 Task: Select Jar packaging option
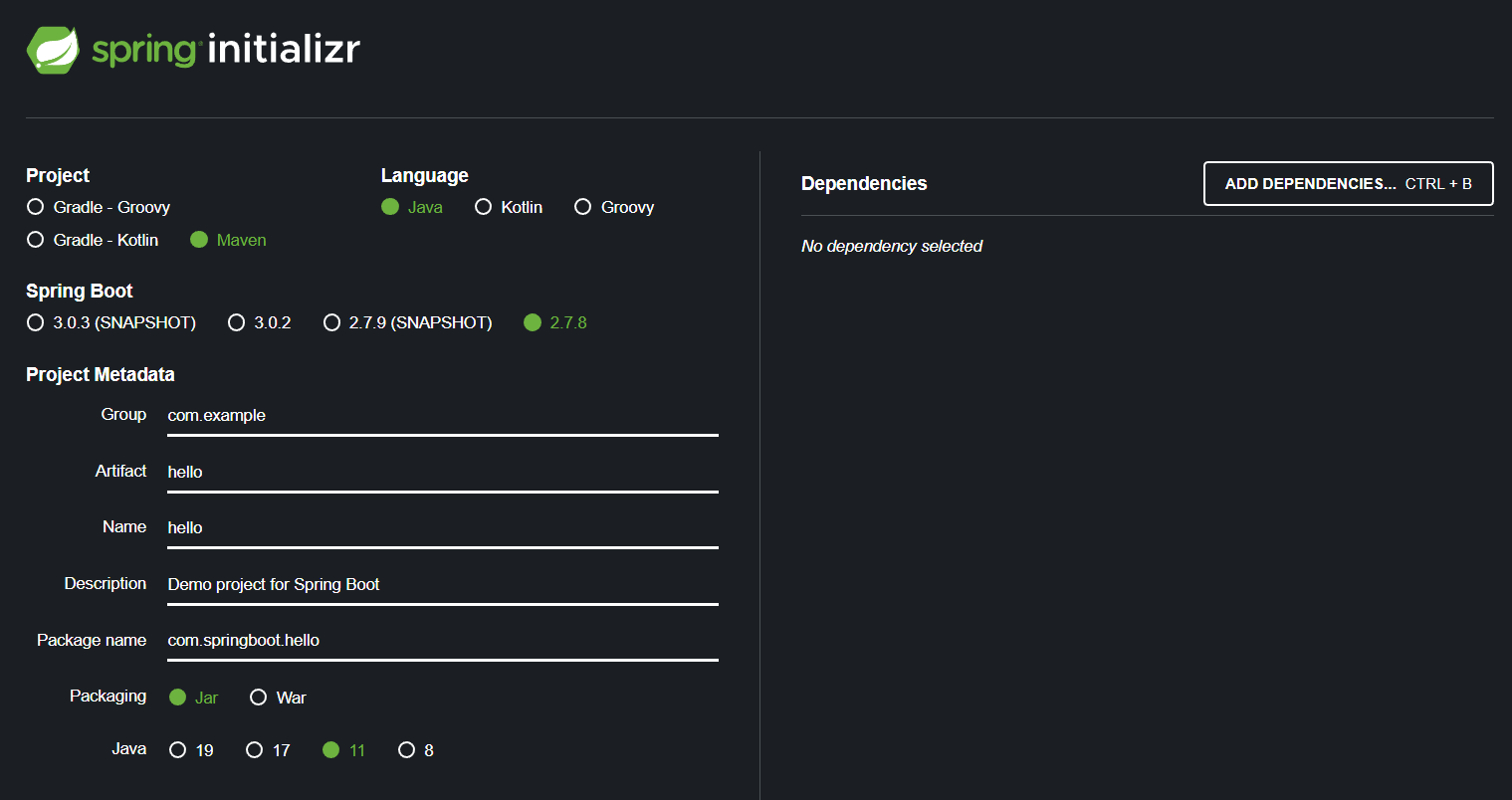tap(194, 698)
